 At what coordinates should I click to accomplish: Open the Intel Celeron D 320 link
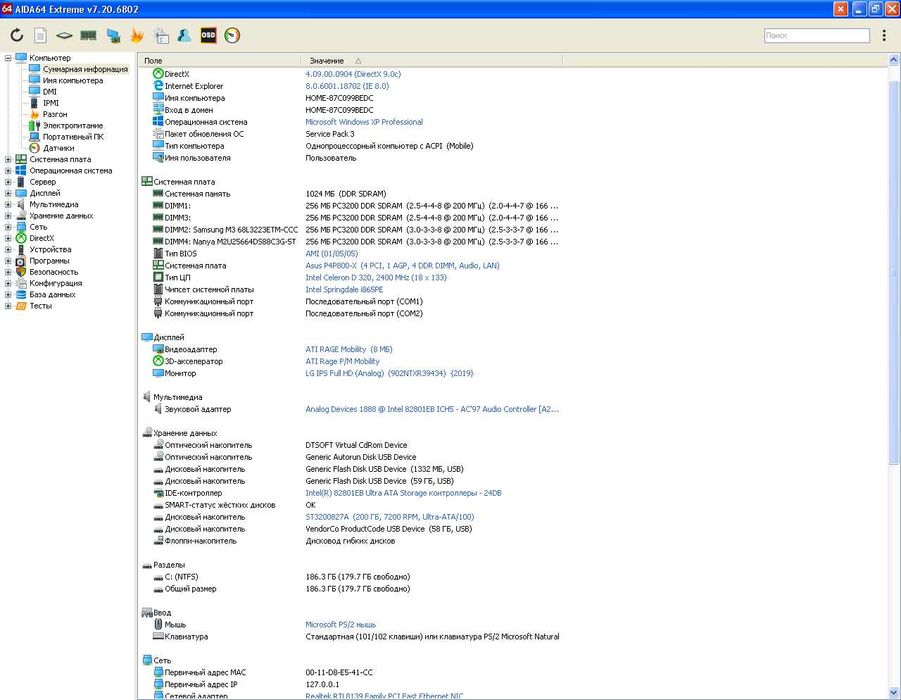[x=376, y=278]
